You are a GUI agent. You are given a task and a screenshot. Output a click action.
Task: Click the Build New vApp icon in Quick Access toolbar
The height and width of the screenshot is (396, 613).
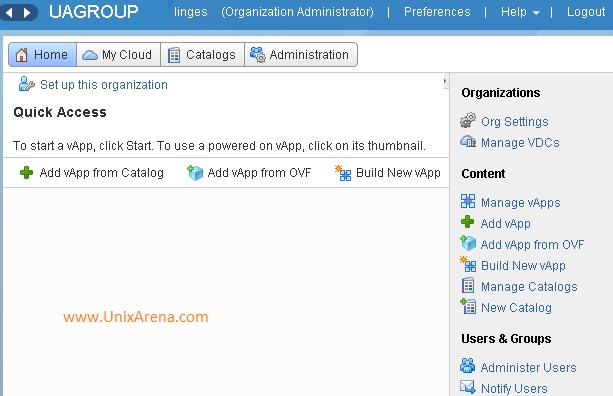point(343,173)
